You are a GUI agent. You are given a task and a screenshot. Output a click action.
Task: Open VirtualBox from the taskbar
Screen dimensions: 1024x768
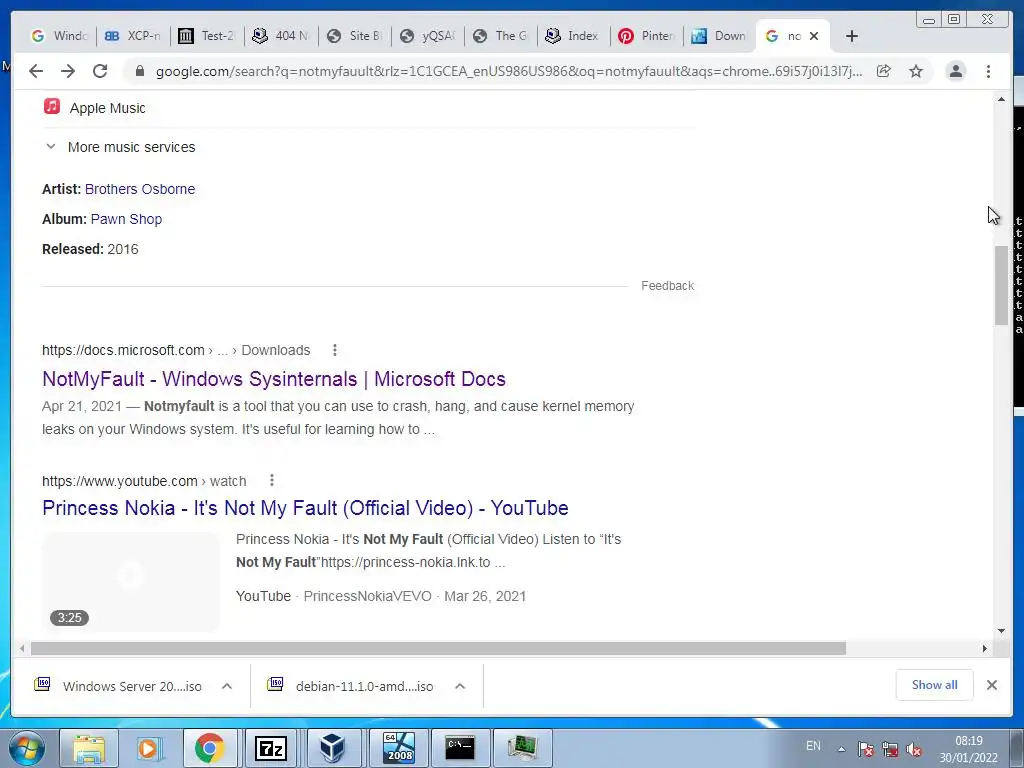click(x=332, y=748)
